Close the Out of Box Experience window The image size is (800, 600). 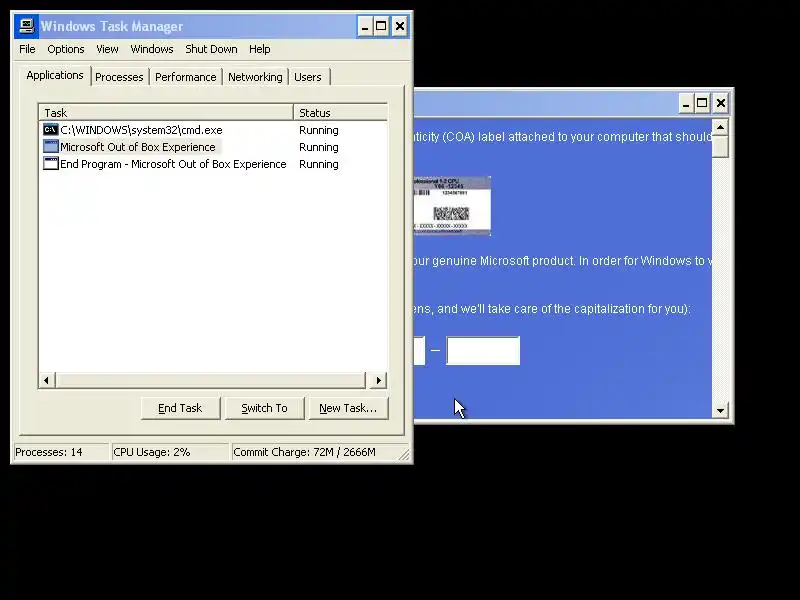720,103
